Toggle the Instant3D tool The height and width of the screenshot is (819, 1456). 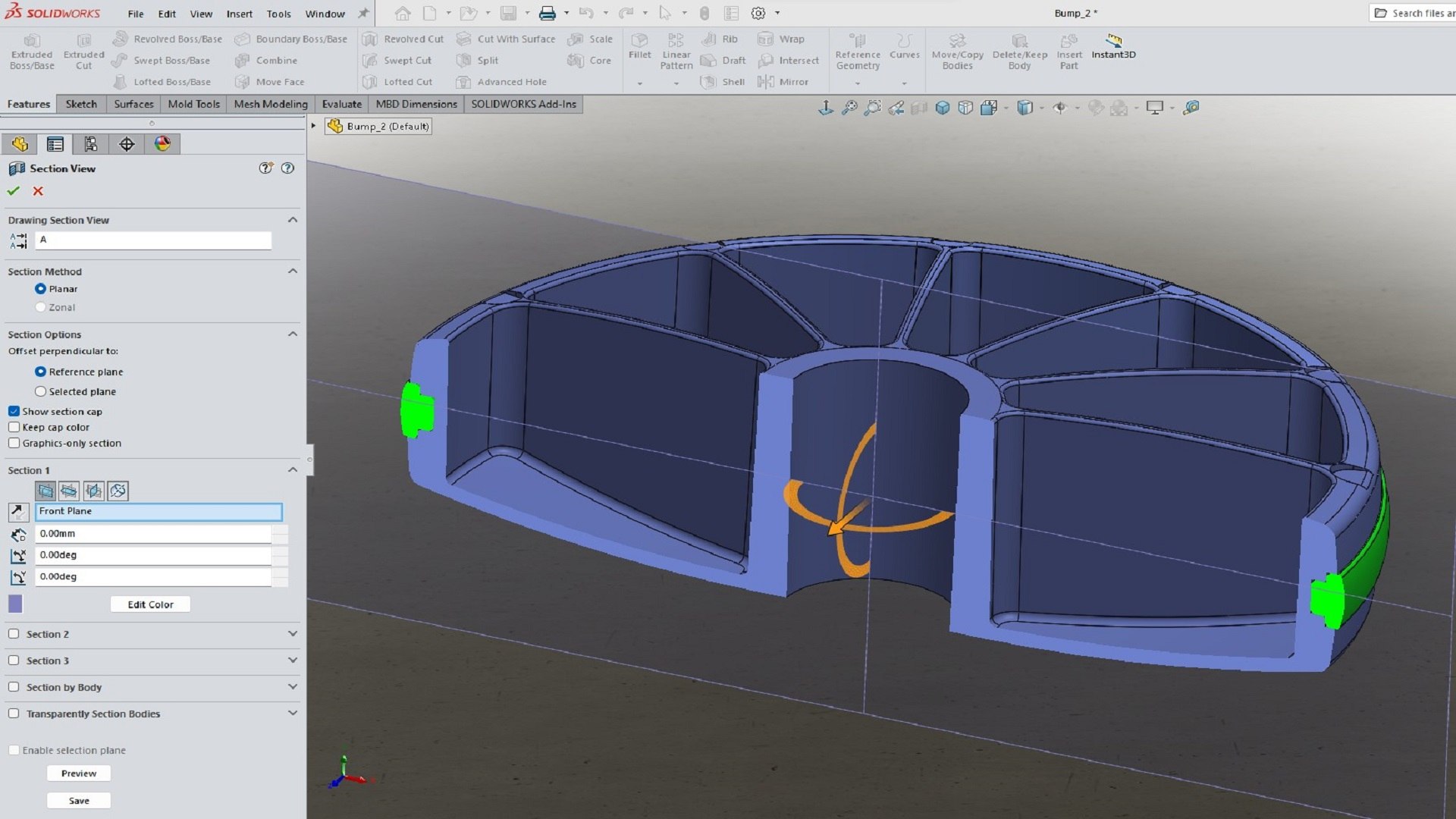pos(1113,46)
